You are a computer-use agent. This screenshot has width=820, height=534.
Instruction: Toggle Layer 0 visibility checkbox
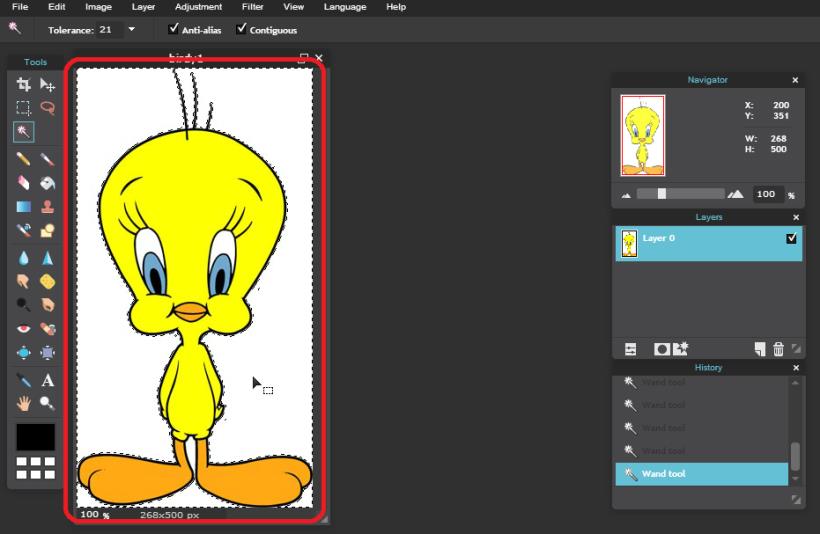point(792,239)
